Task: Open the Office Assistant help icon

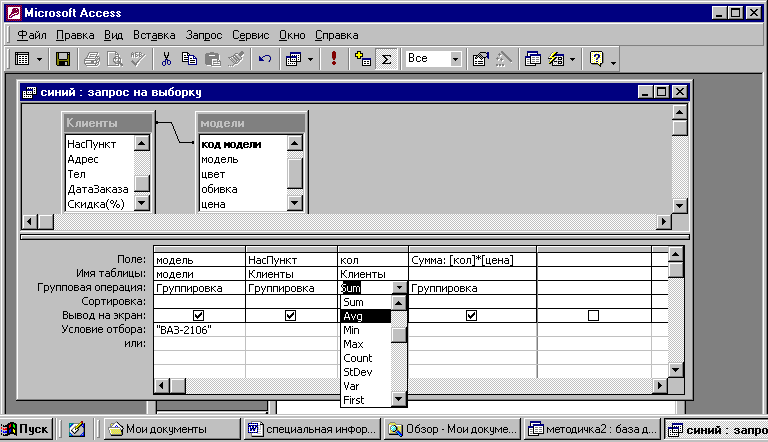Action: pos(597,59)
